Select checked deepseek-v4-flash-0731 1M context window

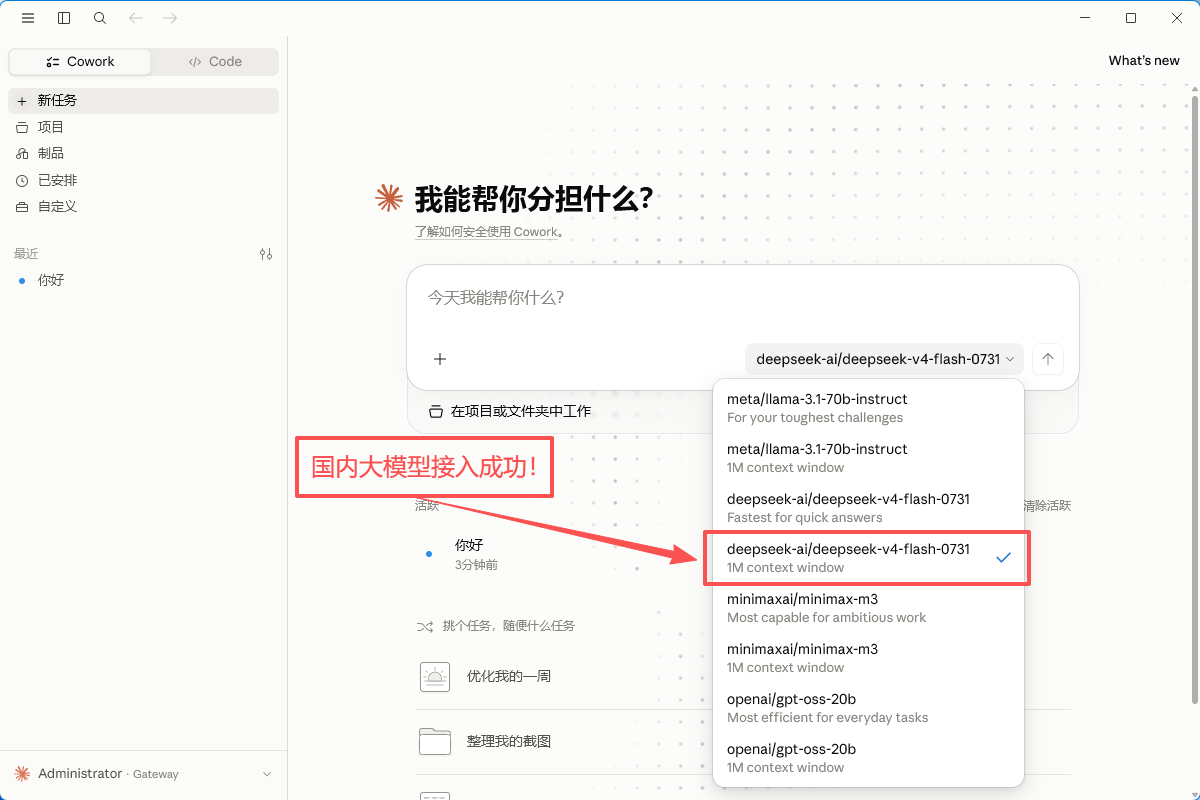(x=868, y=558)
